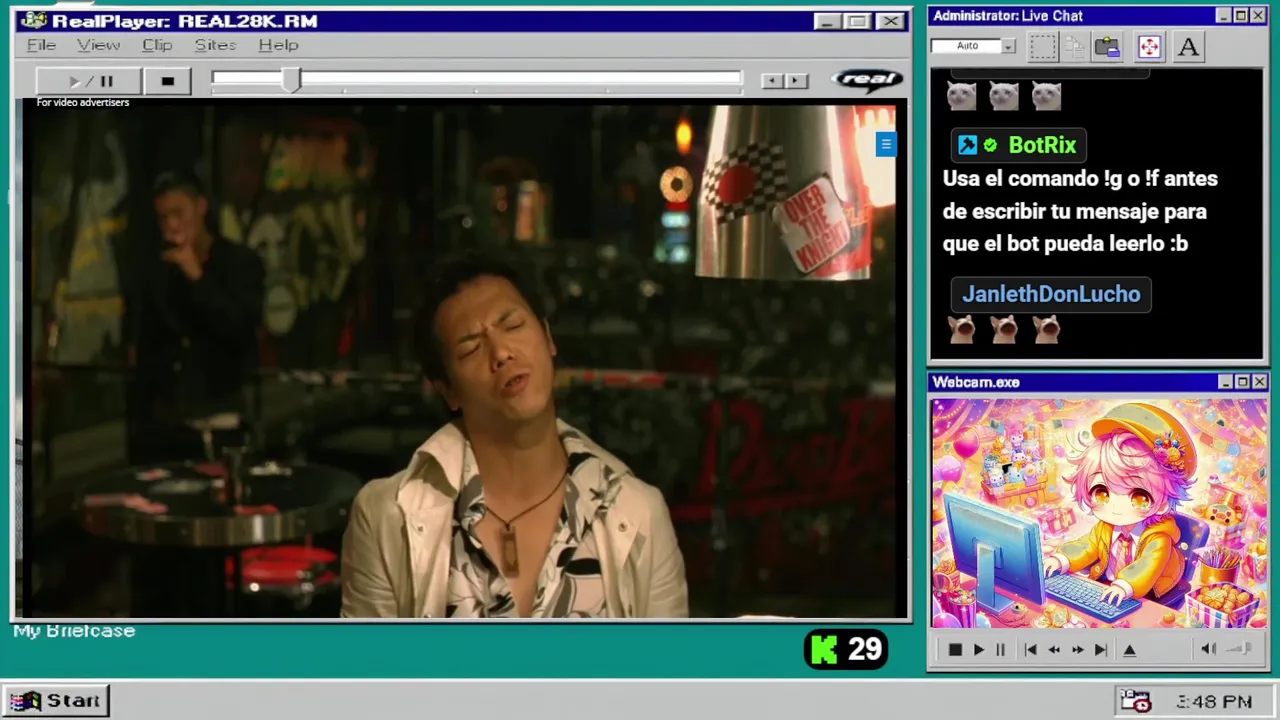
Task: Click the Real logo in RealPlayer
Action: pos(866,80)
